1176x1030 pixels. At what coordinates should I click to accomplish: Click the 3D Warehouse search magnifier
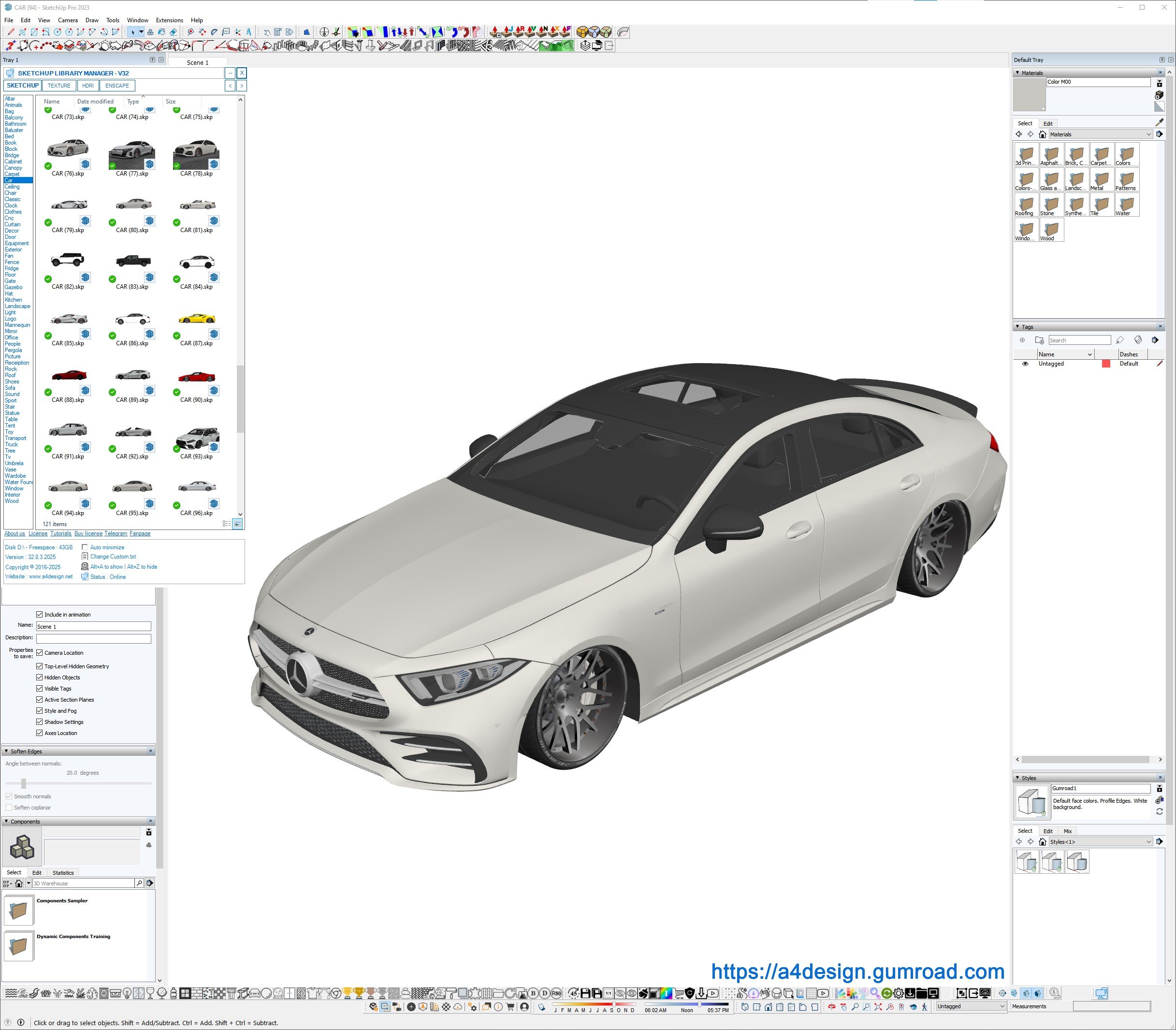(x=139, y=883)
